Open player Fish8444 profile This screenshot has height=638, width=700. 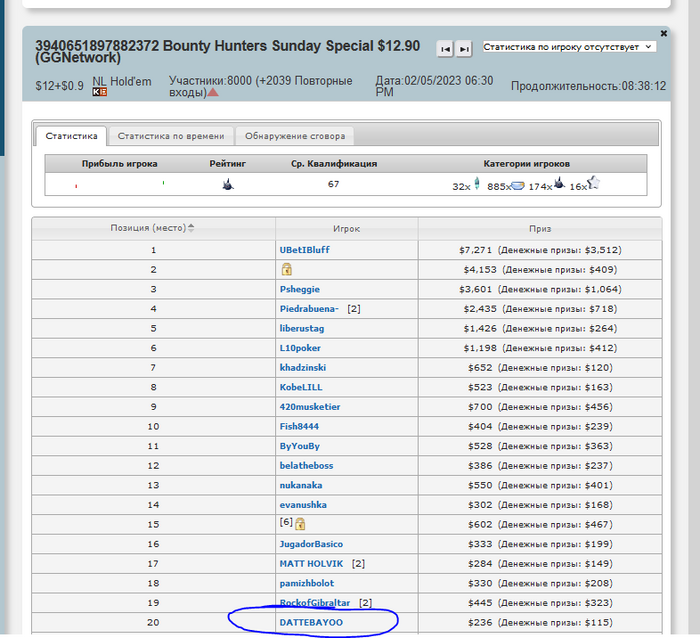pyautogui.click(x=299, y=426)
